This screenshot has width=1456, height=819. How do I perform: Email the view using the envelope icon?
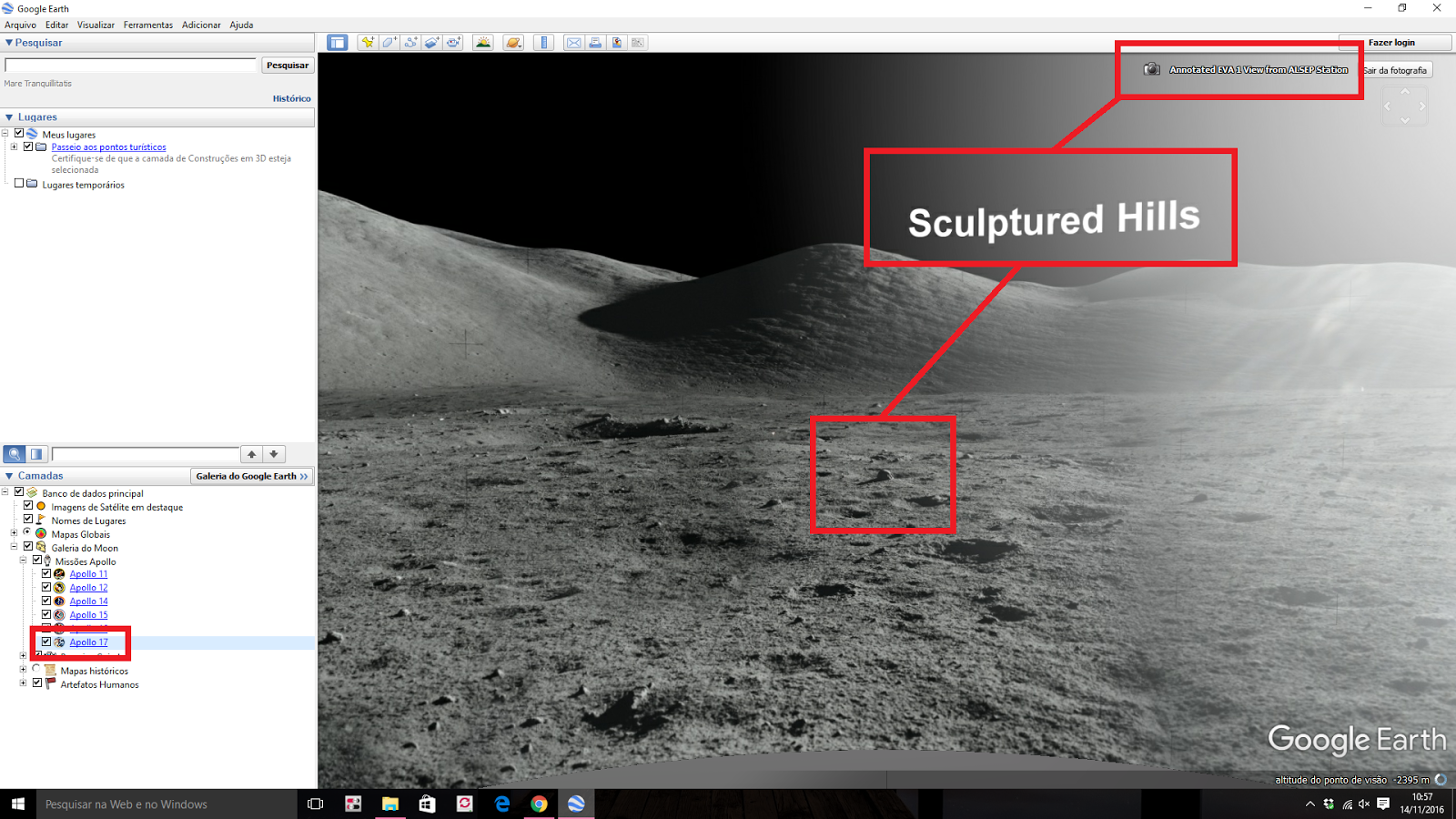573,43
